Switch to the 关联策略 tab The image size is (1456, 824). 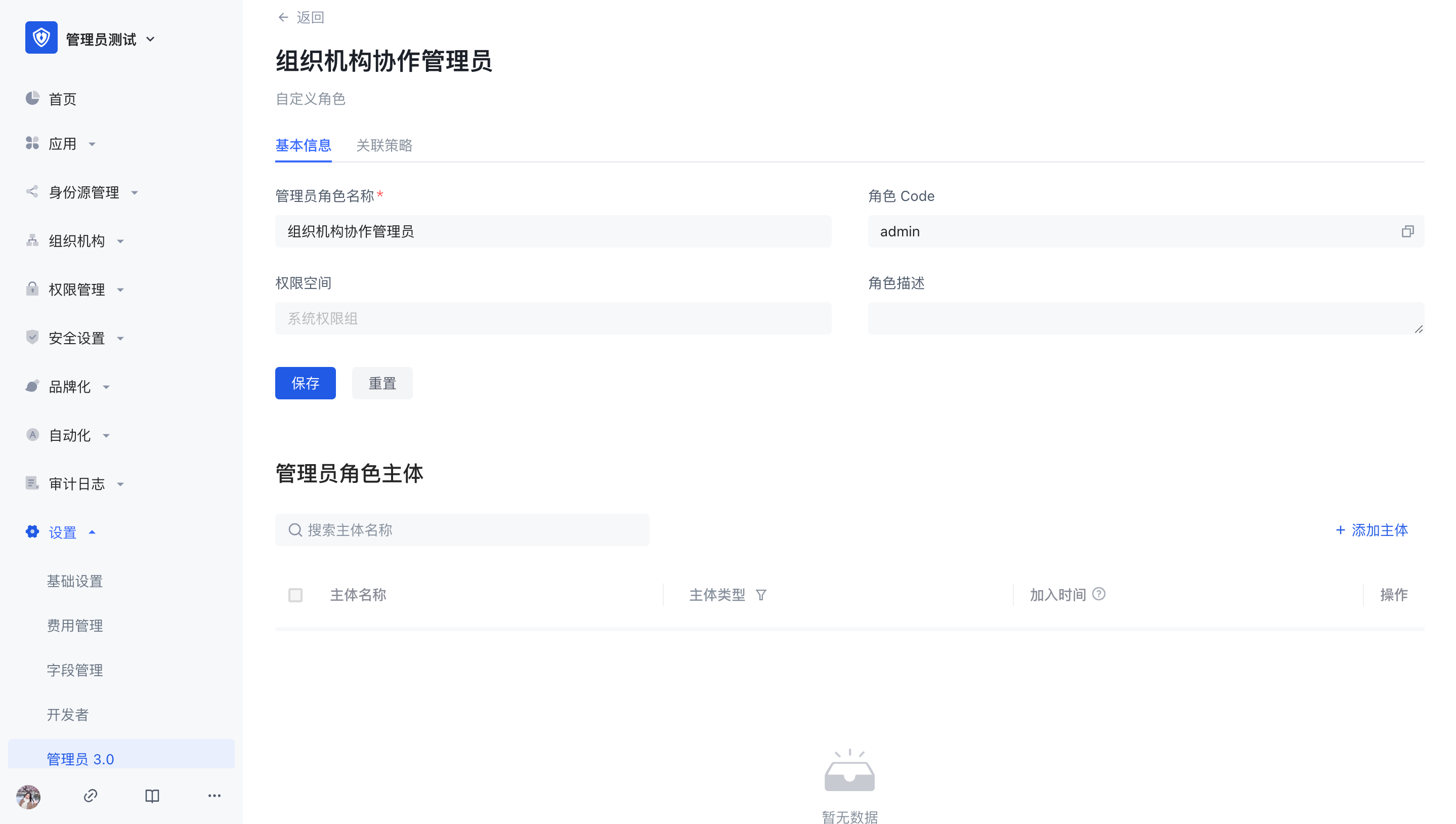(x=384, y=145)
